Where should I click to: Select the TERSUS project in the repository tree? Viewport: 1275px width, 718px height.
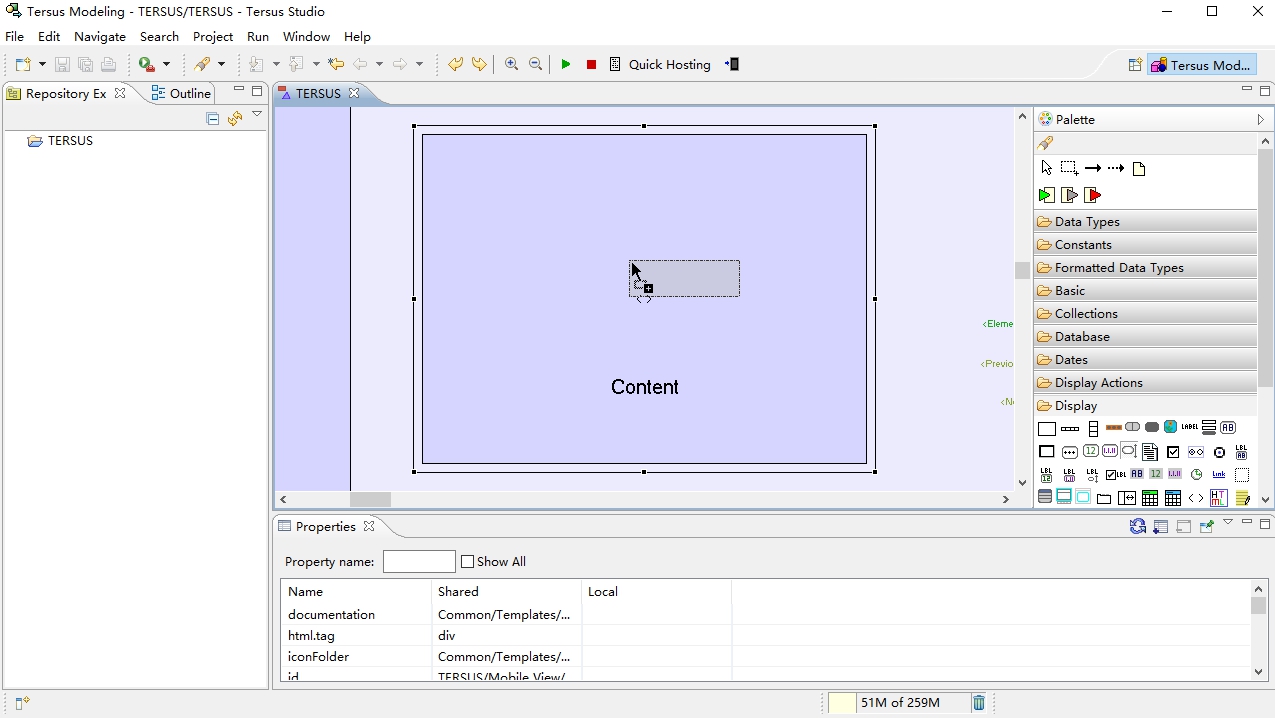(x=70, y=141)
